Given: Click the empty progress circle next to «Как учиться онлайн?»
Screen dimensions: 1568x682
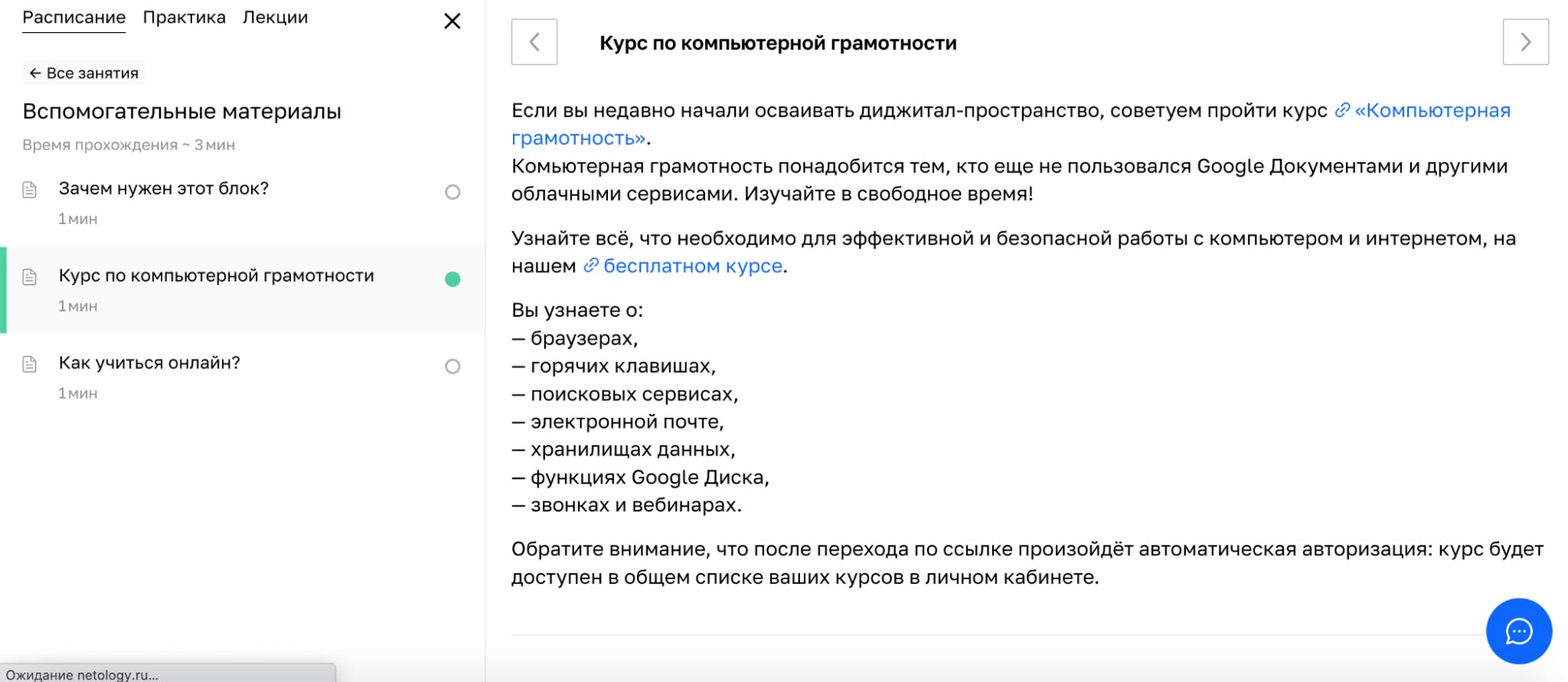Looking at the screenshot, I should [453, 366].
